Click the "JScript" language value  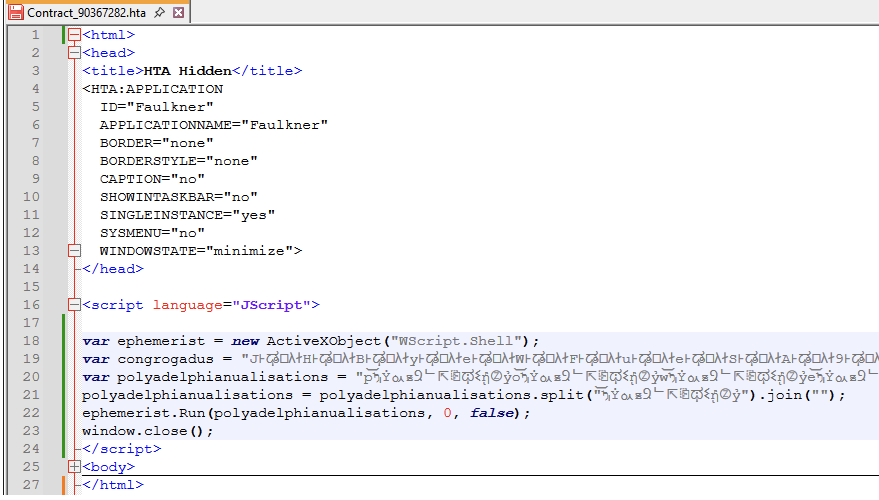tap(271, 304)
